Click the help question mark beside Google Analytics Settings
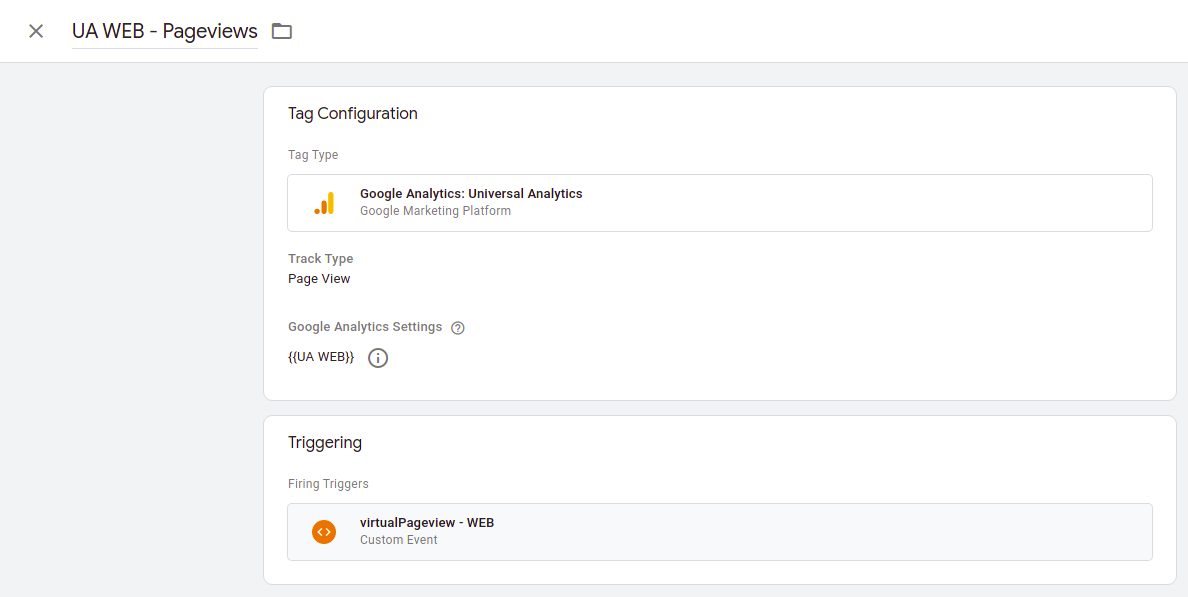Image resolution: width=1188 pixels, height=597 pixels. [457, 327]
